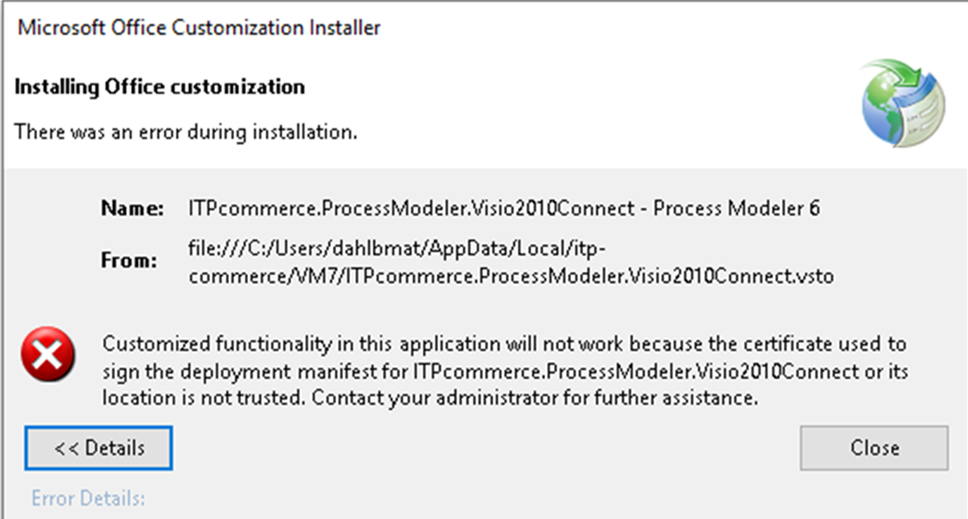The image size is (968, 519).
Task: Select the Installing Office customization heading
Action: (x=159, y=87)
